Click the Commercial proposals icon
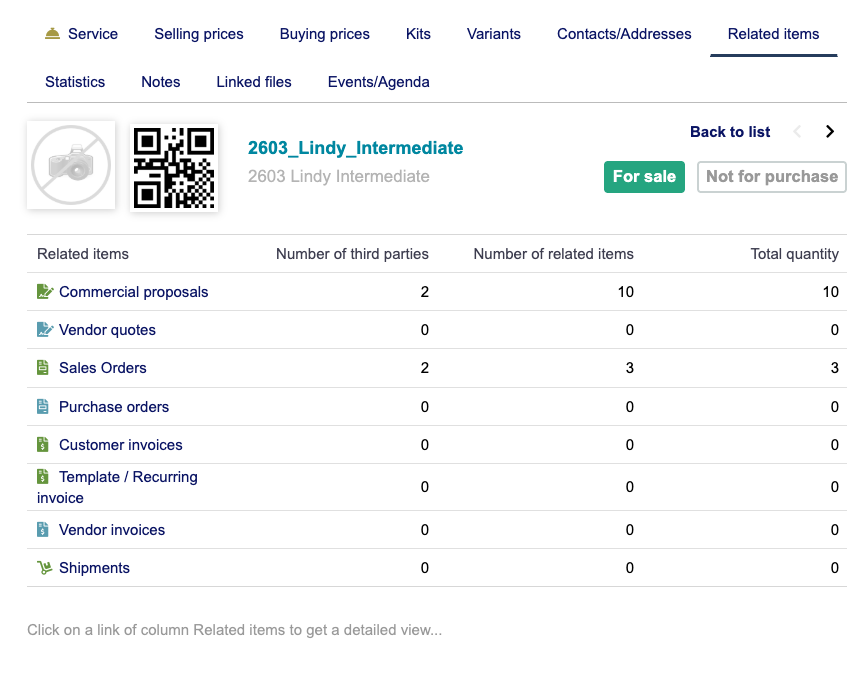 point(44,292)
